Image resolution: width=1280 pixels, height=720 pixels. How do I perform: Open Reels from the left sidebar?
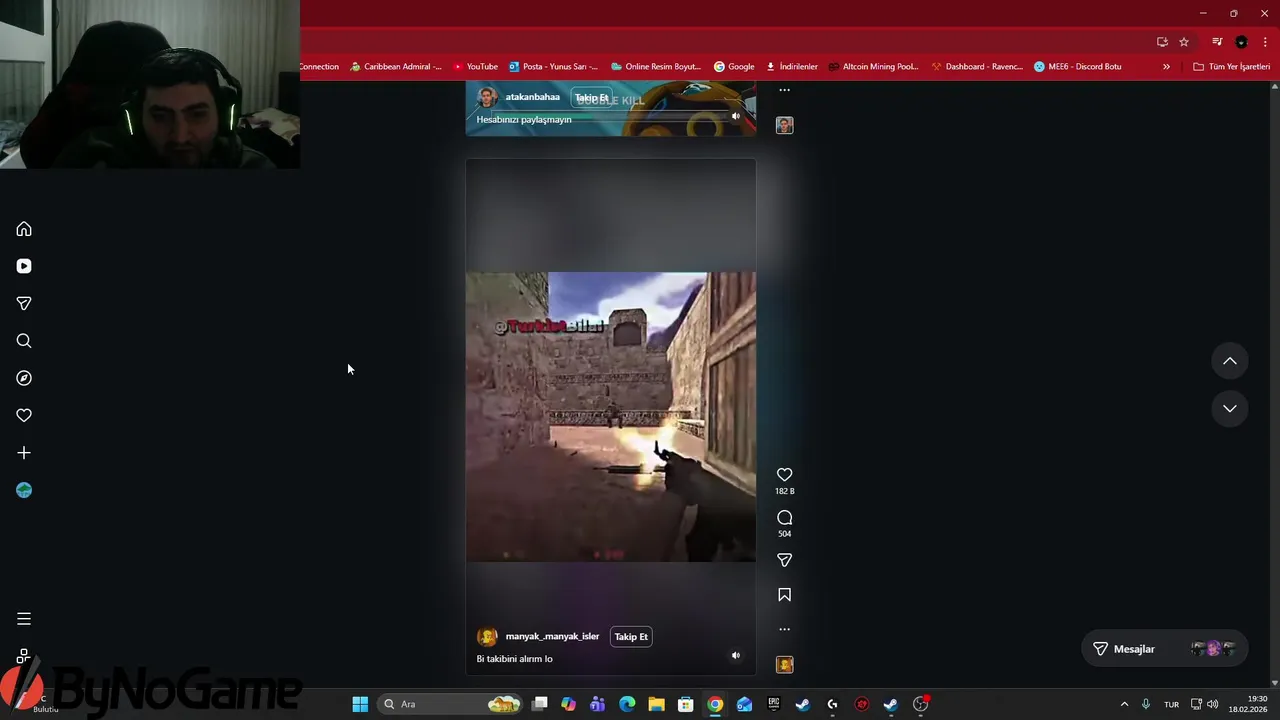click(24, 266)
